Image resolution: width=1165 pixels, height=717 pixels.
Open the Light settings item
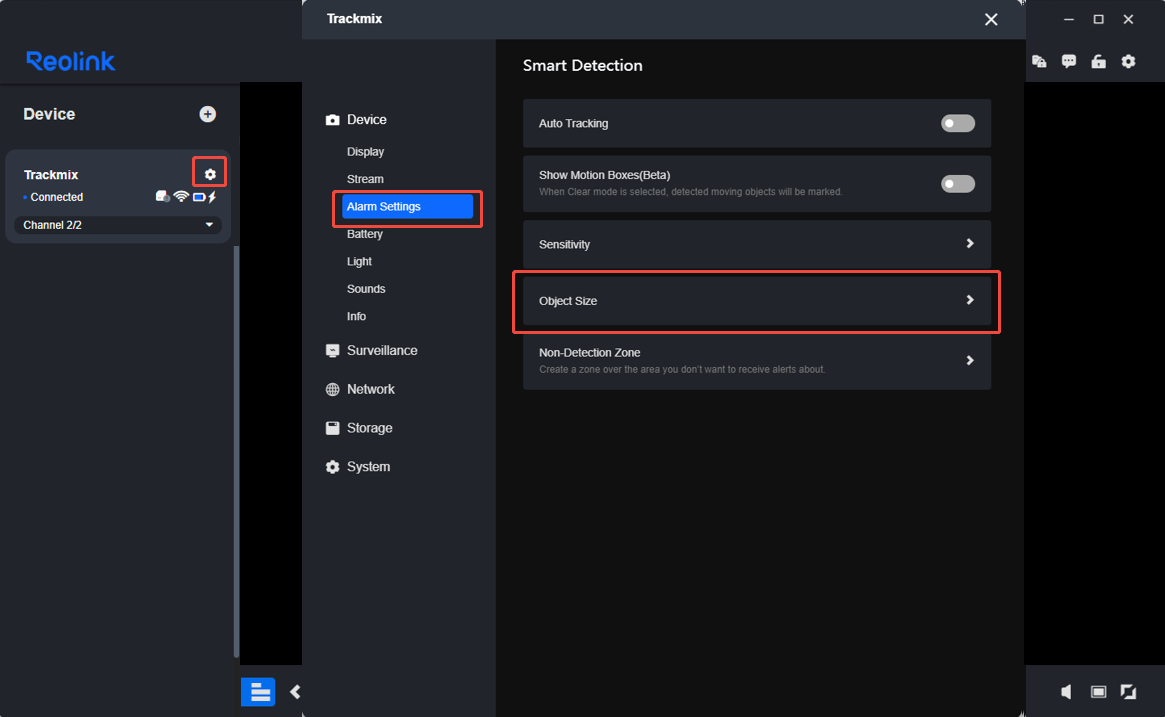(x=359, y=262)
